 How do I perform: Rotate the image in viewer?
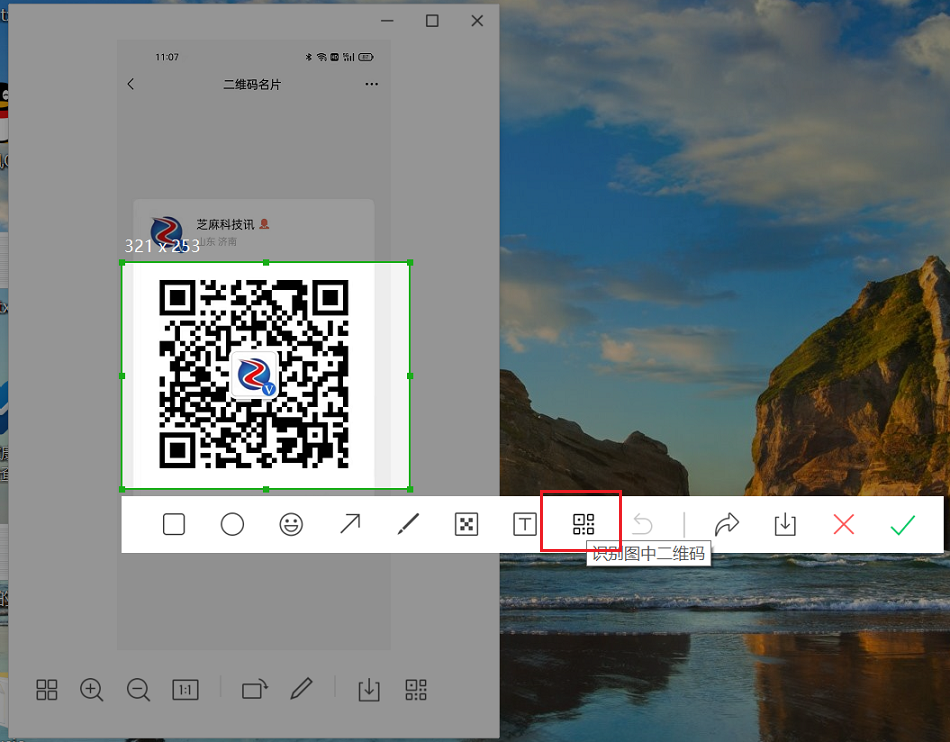[254, 689]
